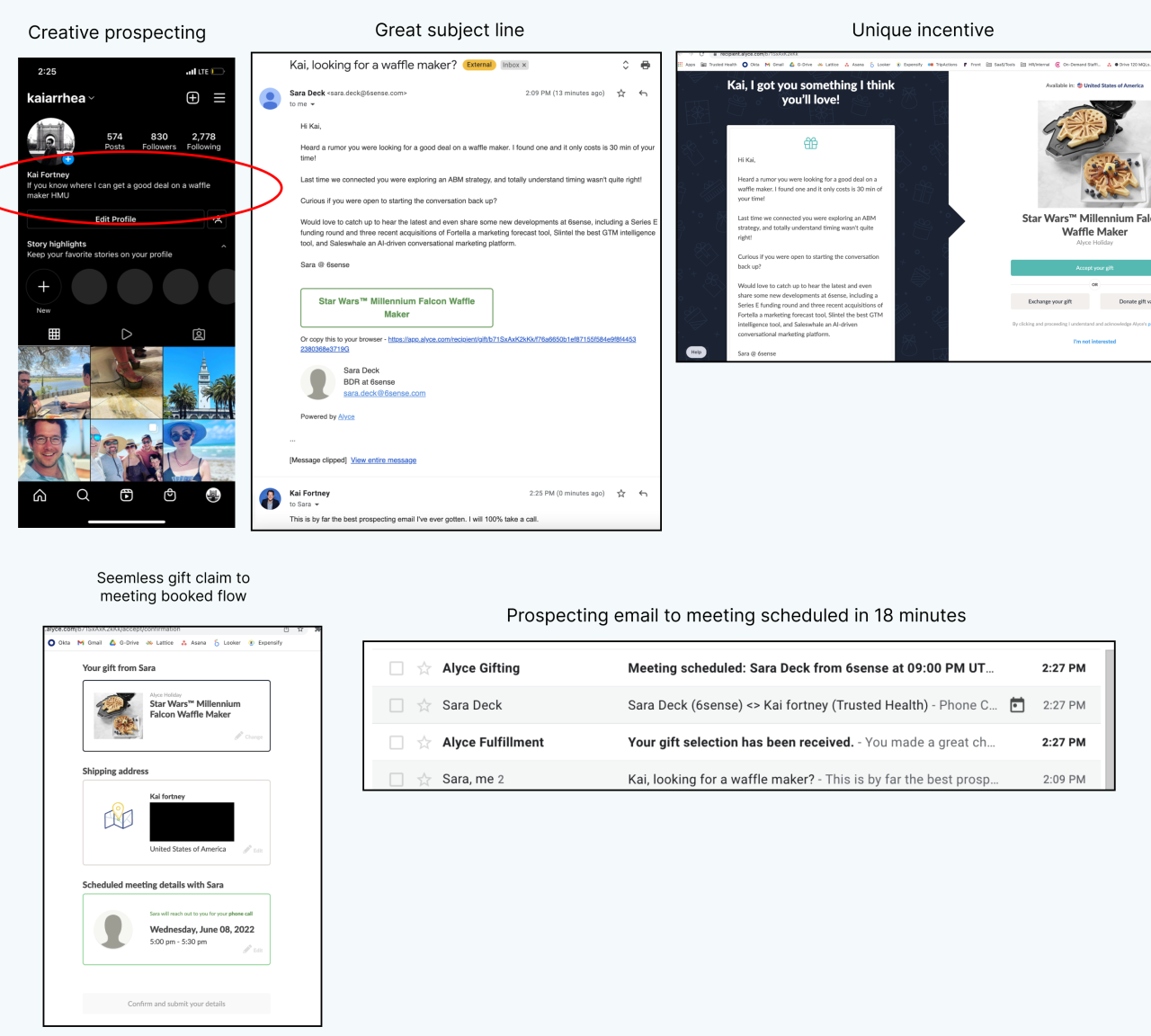The image size is (1151, 1036).
Task: Star Kai Fortney's reply message
Action: coord(620,493)
